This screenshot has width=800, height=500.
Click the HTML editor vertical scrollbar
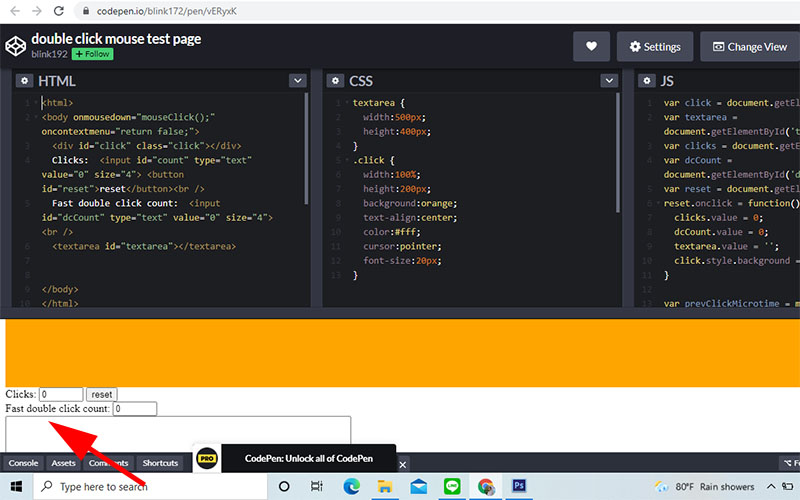pos(306,148)
